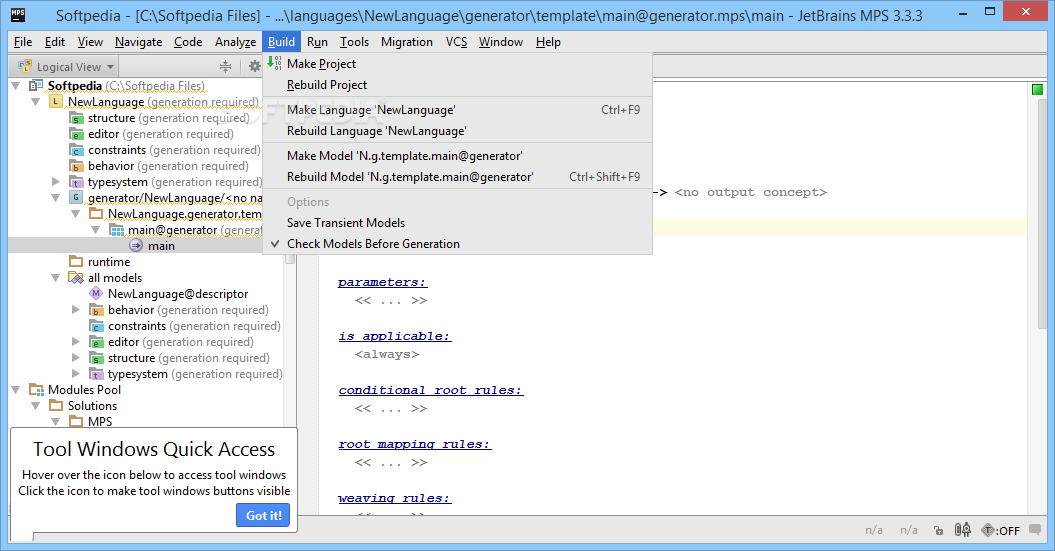Click the Make Project binary arrow icon
This screenshot has width=1055, height=551.
click(x=275, y=63)
